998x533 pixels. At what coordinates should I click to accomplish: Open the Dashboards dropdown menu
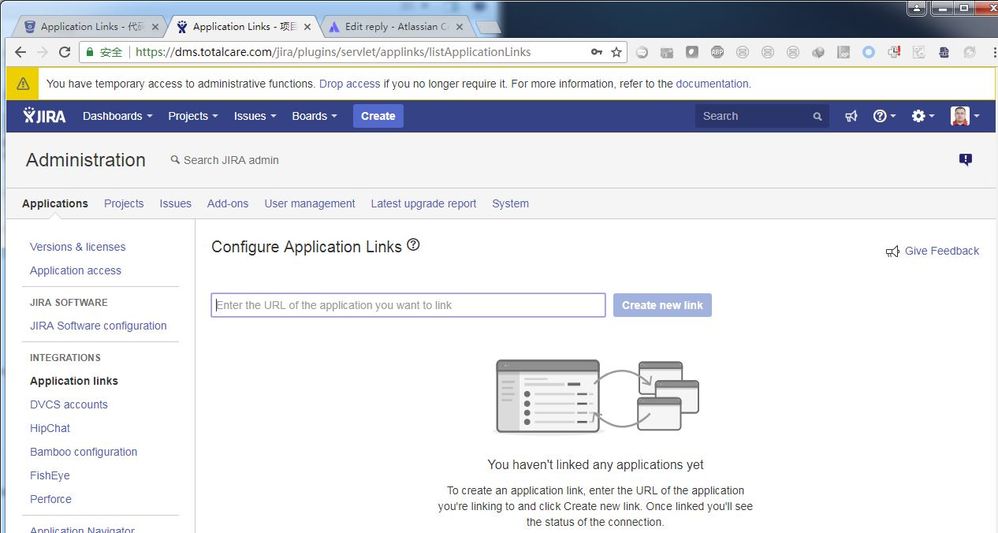click(118, 116)
